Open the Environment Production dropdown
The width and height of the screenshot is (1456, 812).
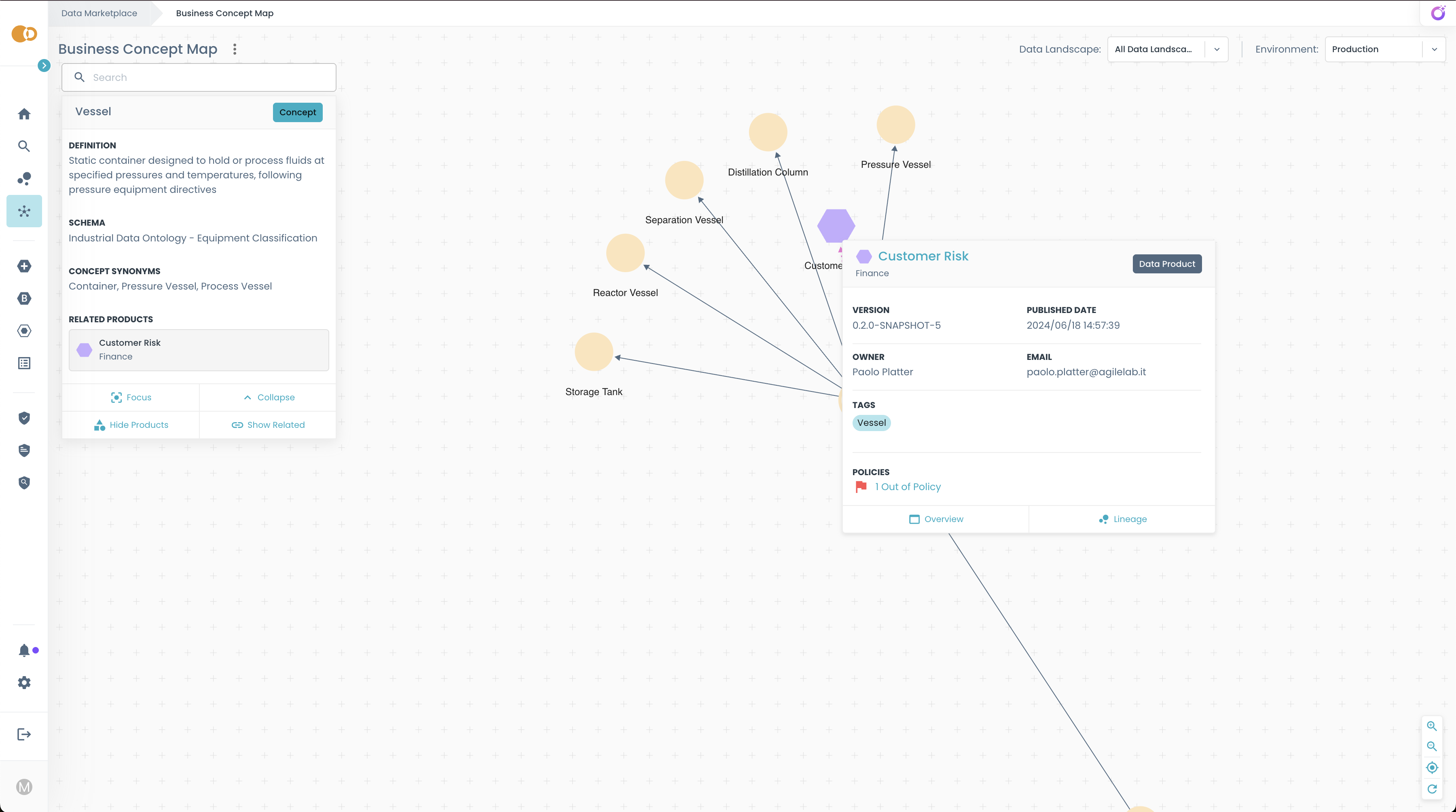1384,49
